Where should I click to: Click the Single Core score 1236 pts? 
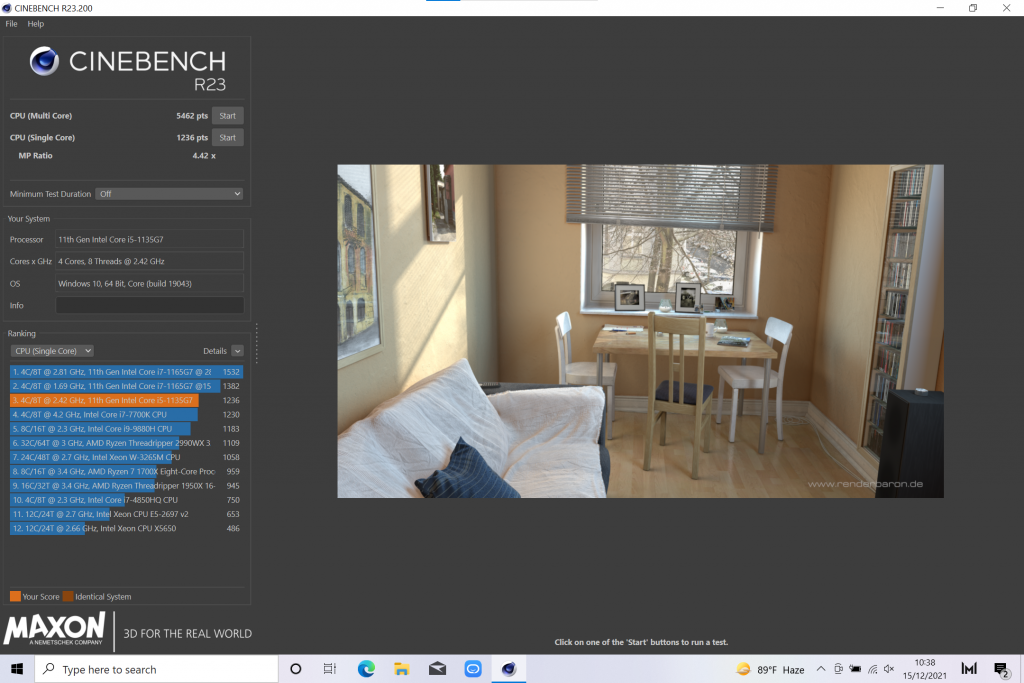point(191,138)
